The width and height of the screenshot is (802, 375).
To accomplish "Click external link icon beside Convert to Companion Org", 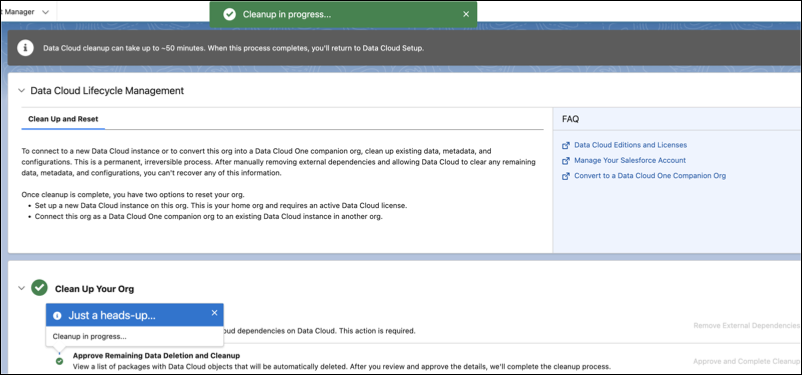I will coord(566,176).
